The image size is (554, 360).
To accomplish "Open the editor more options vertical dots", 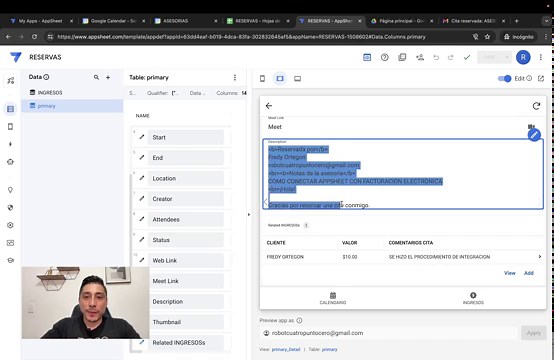I will (x=541, y=57).
